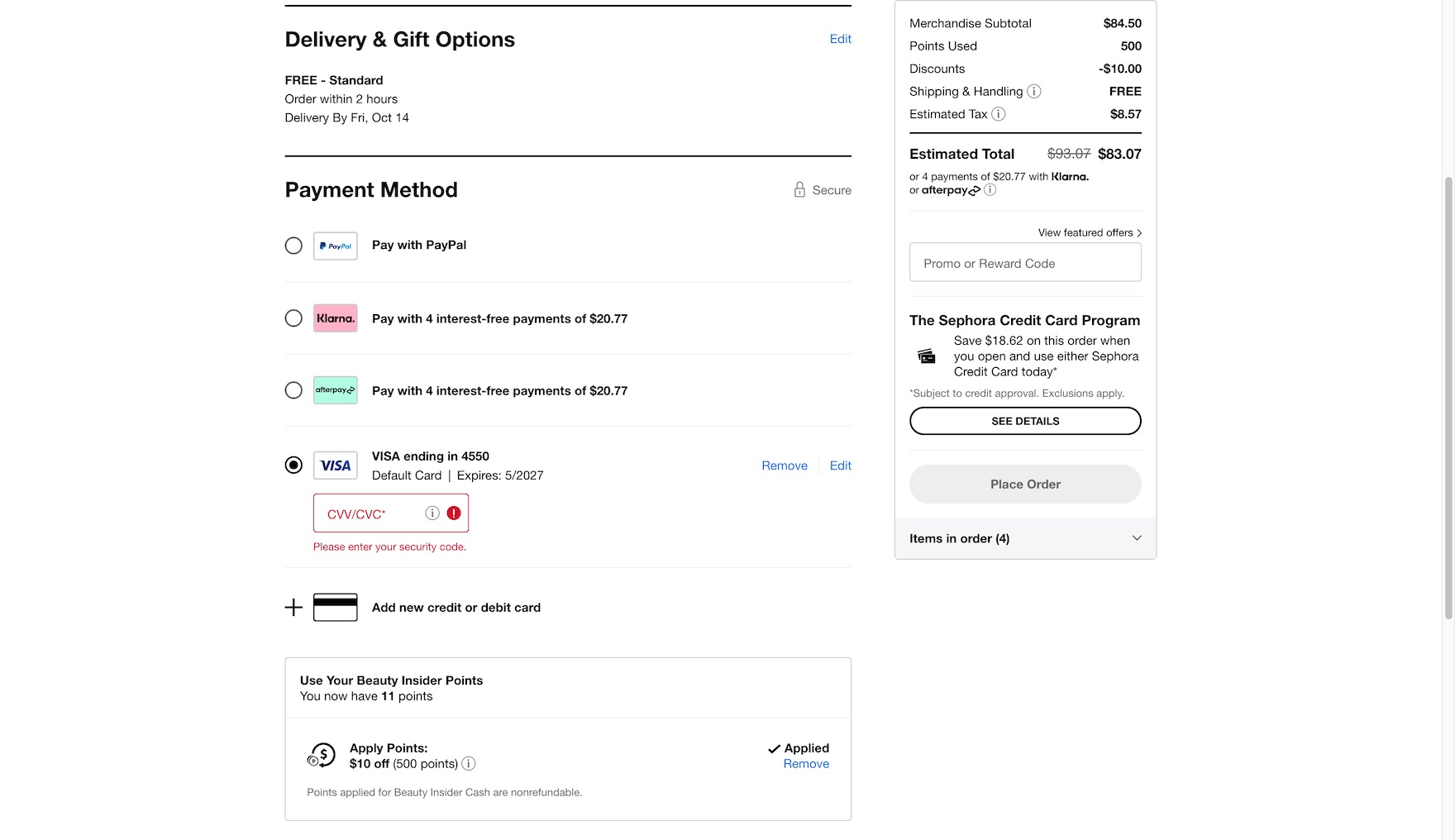
Task: Open Beauty Insider points info icon
Action: click(x=469, y=764)
